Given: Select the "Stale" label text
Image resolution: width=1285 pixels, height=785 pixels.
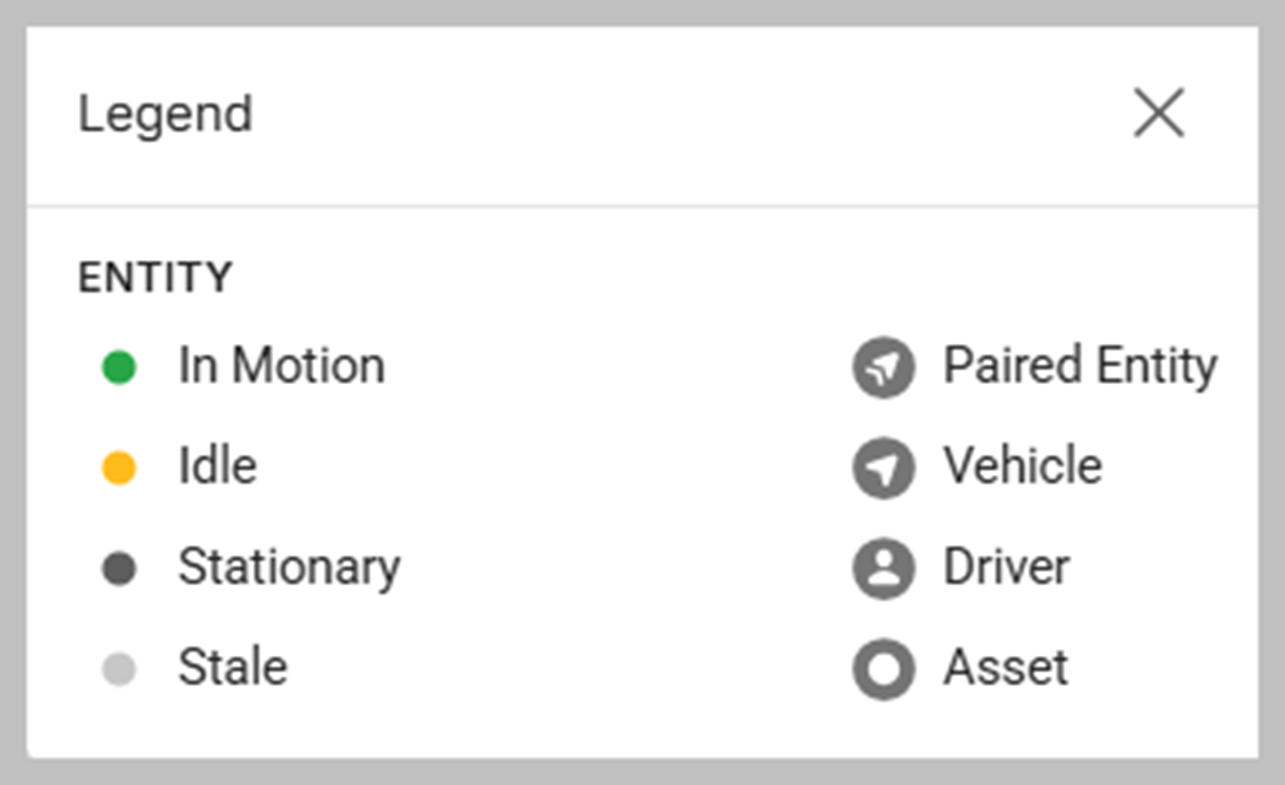Looking at the screenshot, I should (232, 667).
